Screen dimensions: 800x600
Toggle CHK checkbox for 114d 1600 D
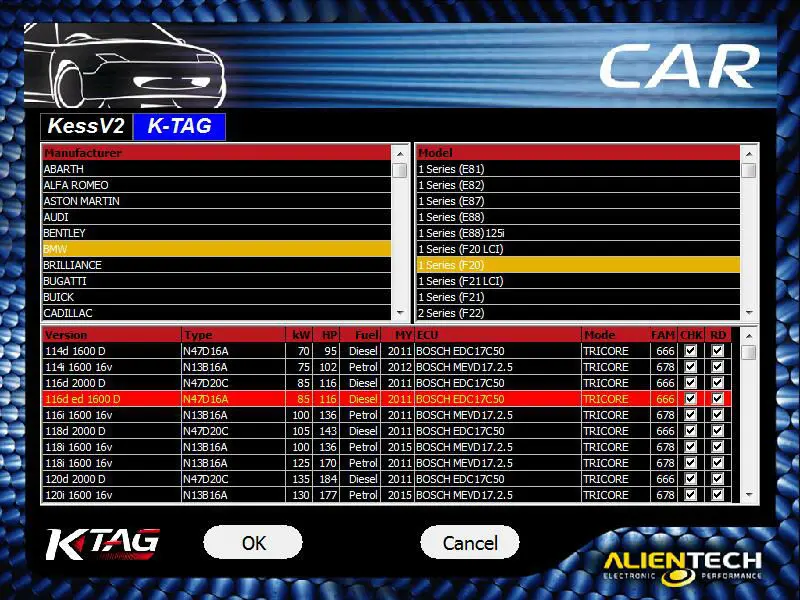pyautogui.click(x=691, y=351)
